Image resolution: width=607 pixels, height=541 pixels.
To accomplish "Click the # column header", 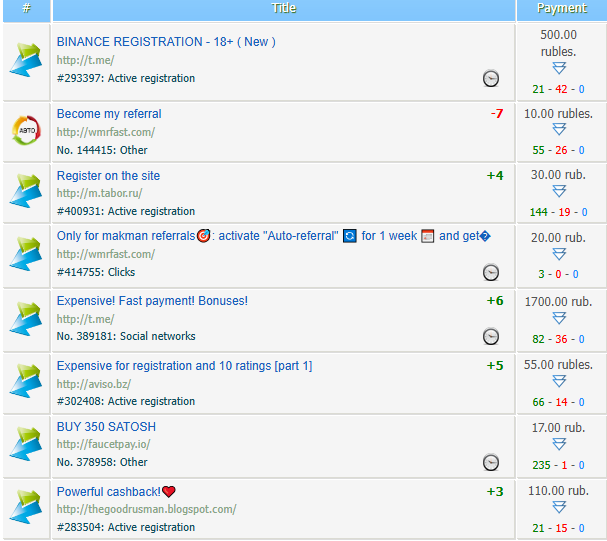I will (26, 9).
